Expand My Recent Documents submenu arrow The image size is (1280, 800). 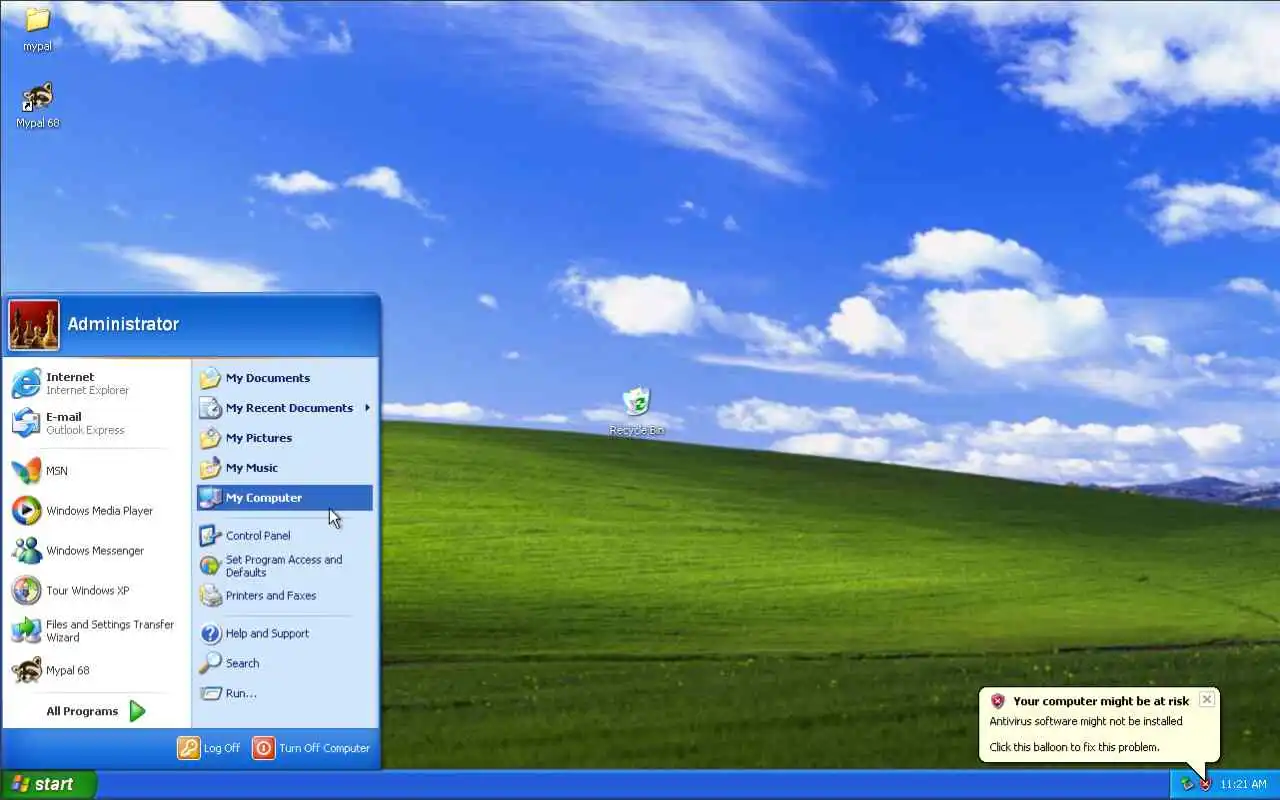click(368, 408)
